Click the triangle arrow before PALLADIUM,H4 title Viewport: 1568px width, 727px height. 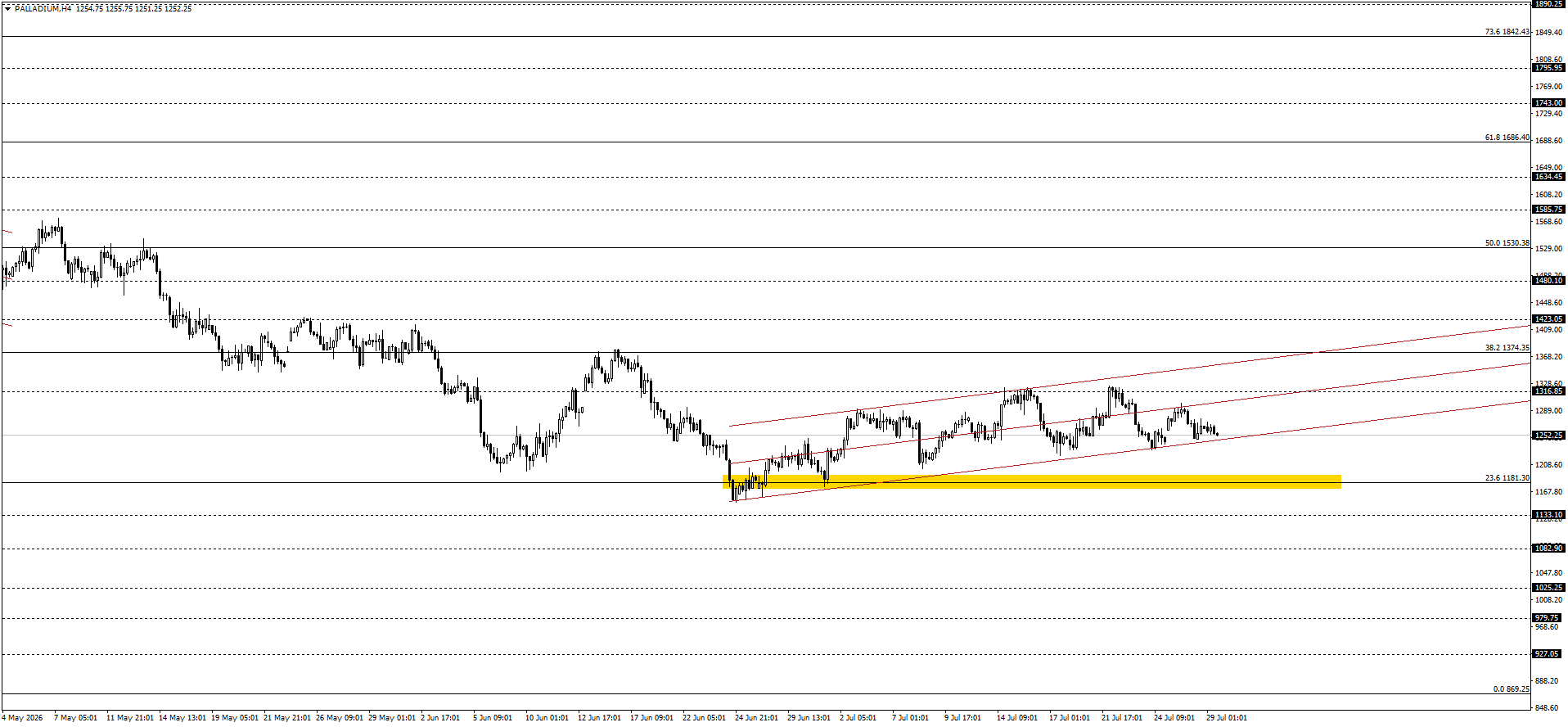(x=7, y=8)
